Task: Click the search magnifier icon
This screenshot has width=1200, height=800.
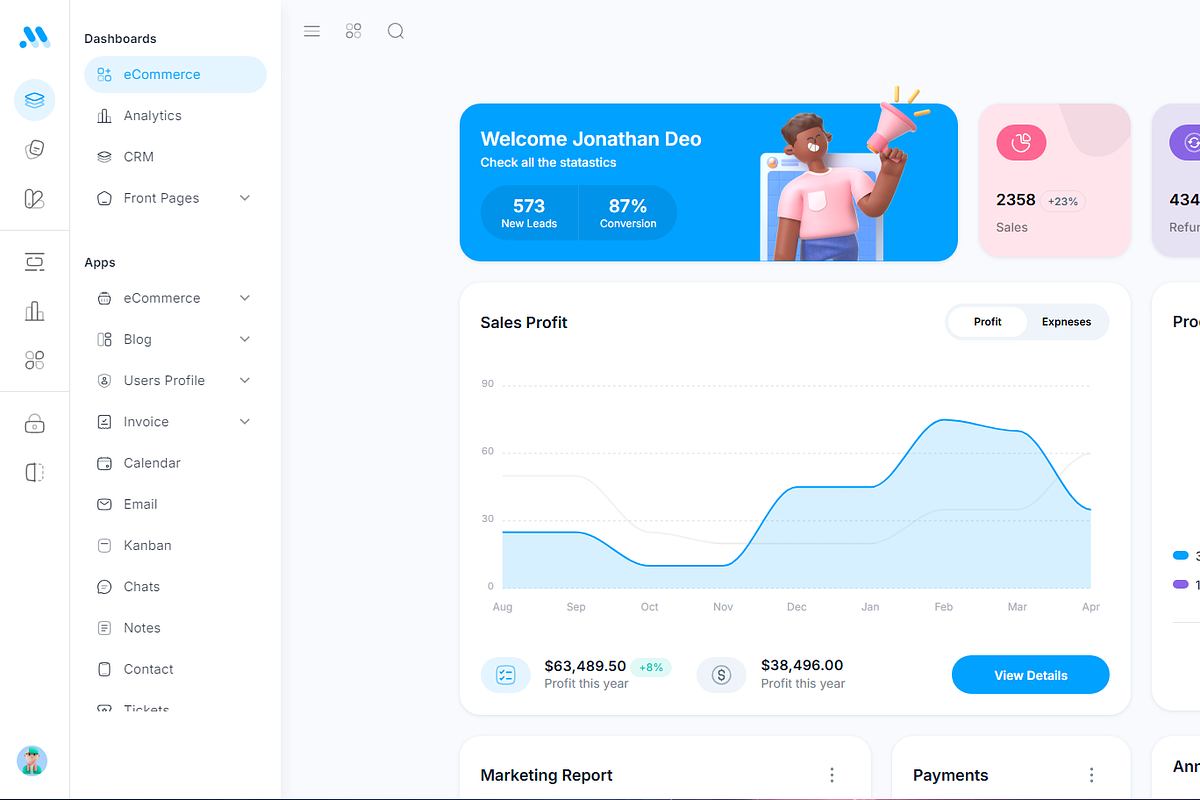Action: (396, 31)
